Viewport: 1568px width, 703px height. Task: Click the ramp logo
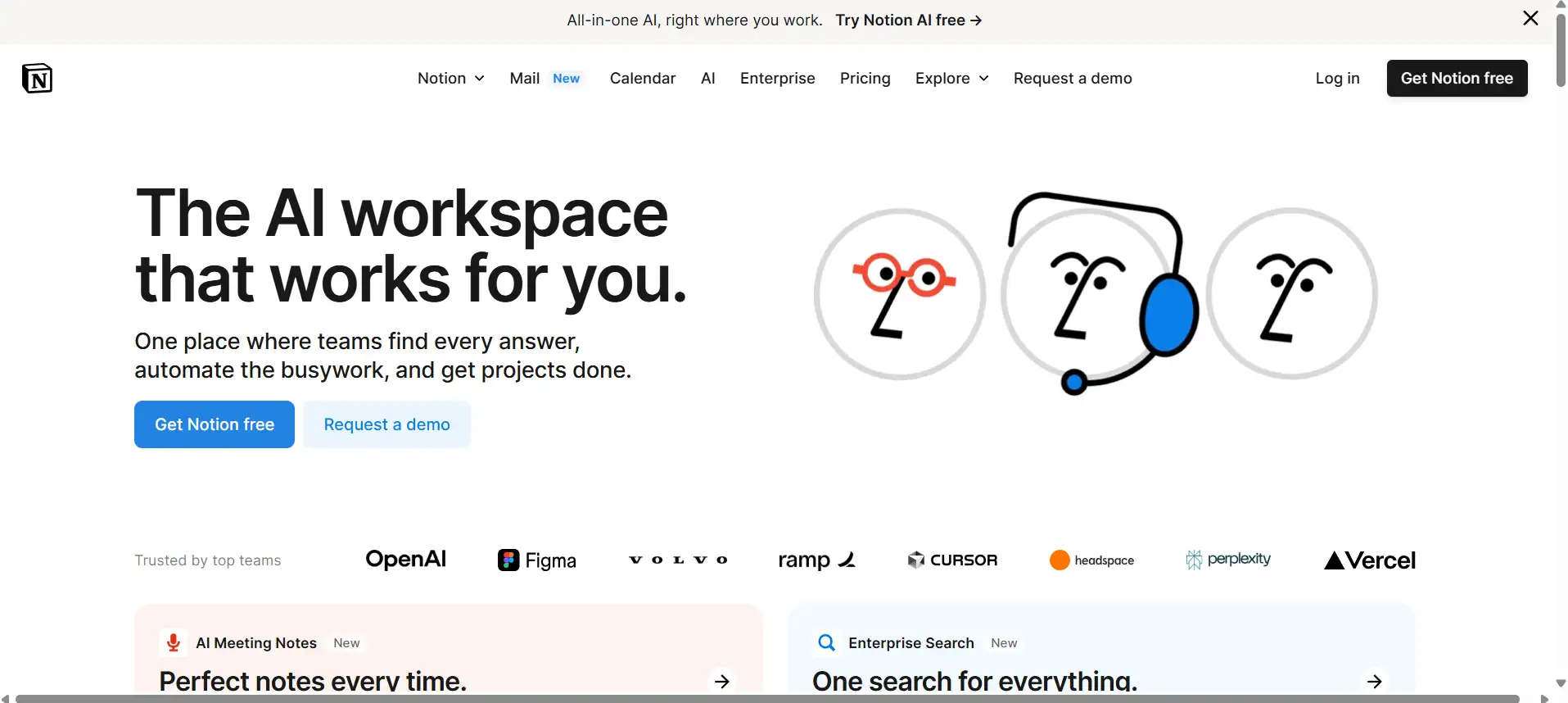tap(816, 560)
